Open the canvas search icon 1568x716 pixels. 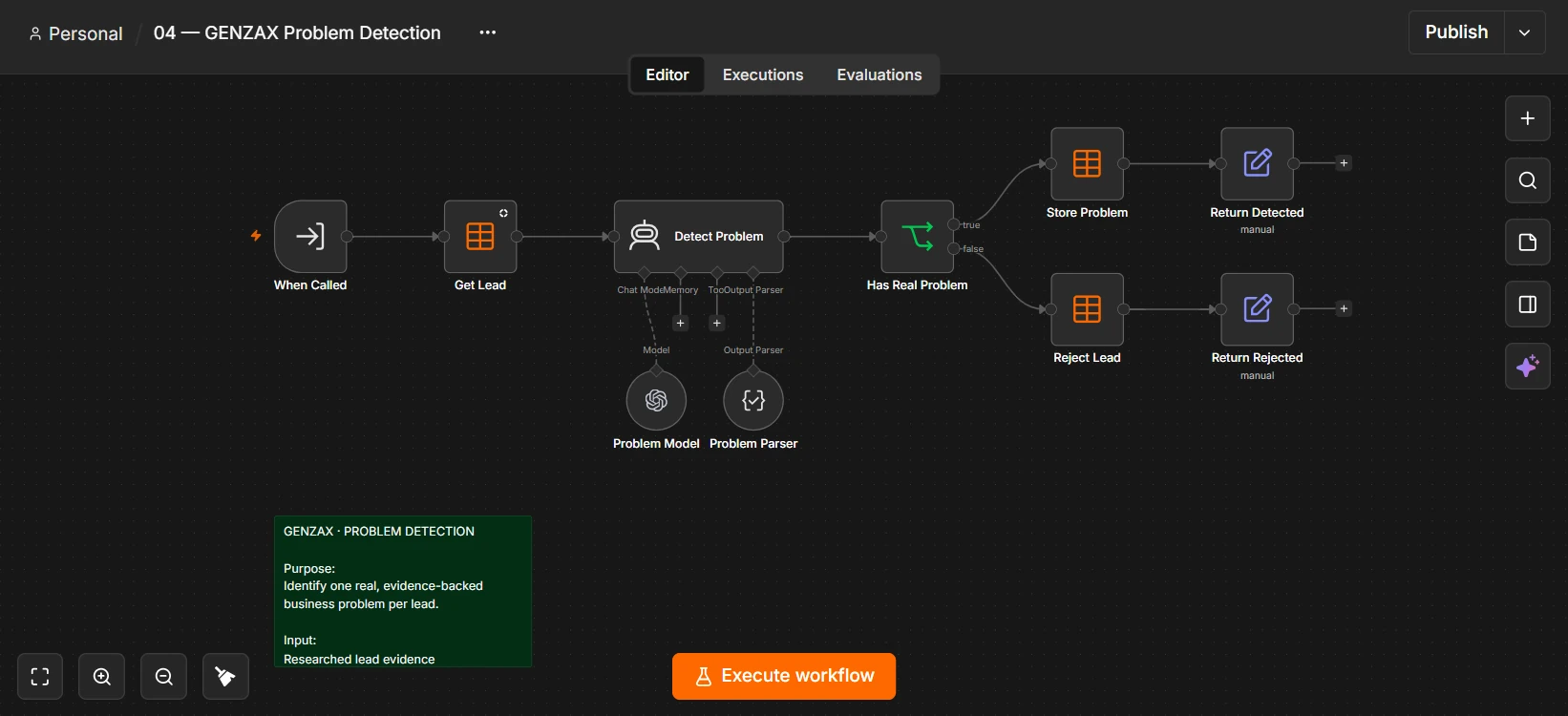(1528, 180)
